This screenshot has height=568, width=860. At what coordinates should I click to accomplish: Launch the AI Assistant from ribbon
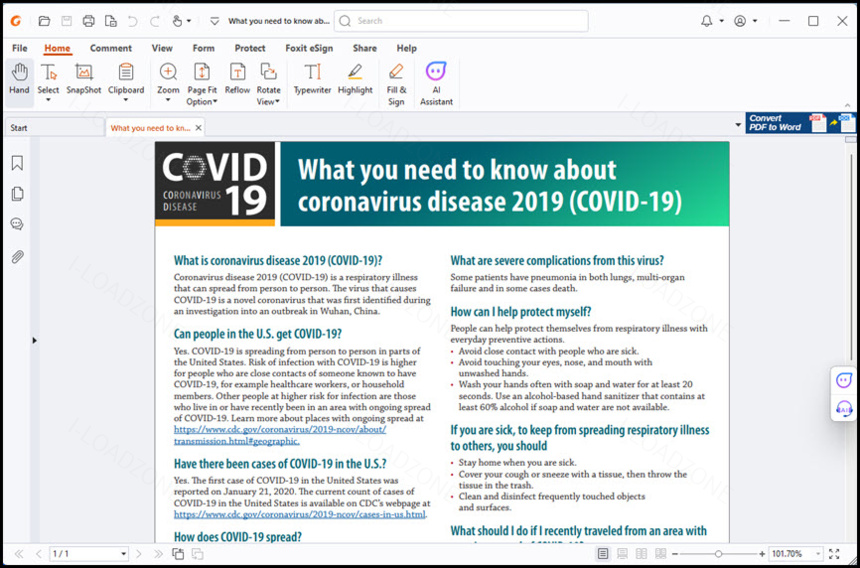437,84
